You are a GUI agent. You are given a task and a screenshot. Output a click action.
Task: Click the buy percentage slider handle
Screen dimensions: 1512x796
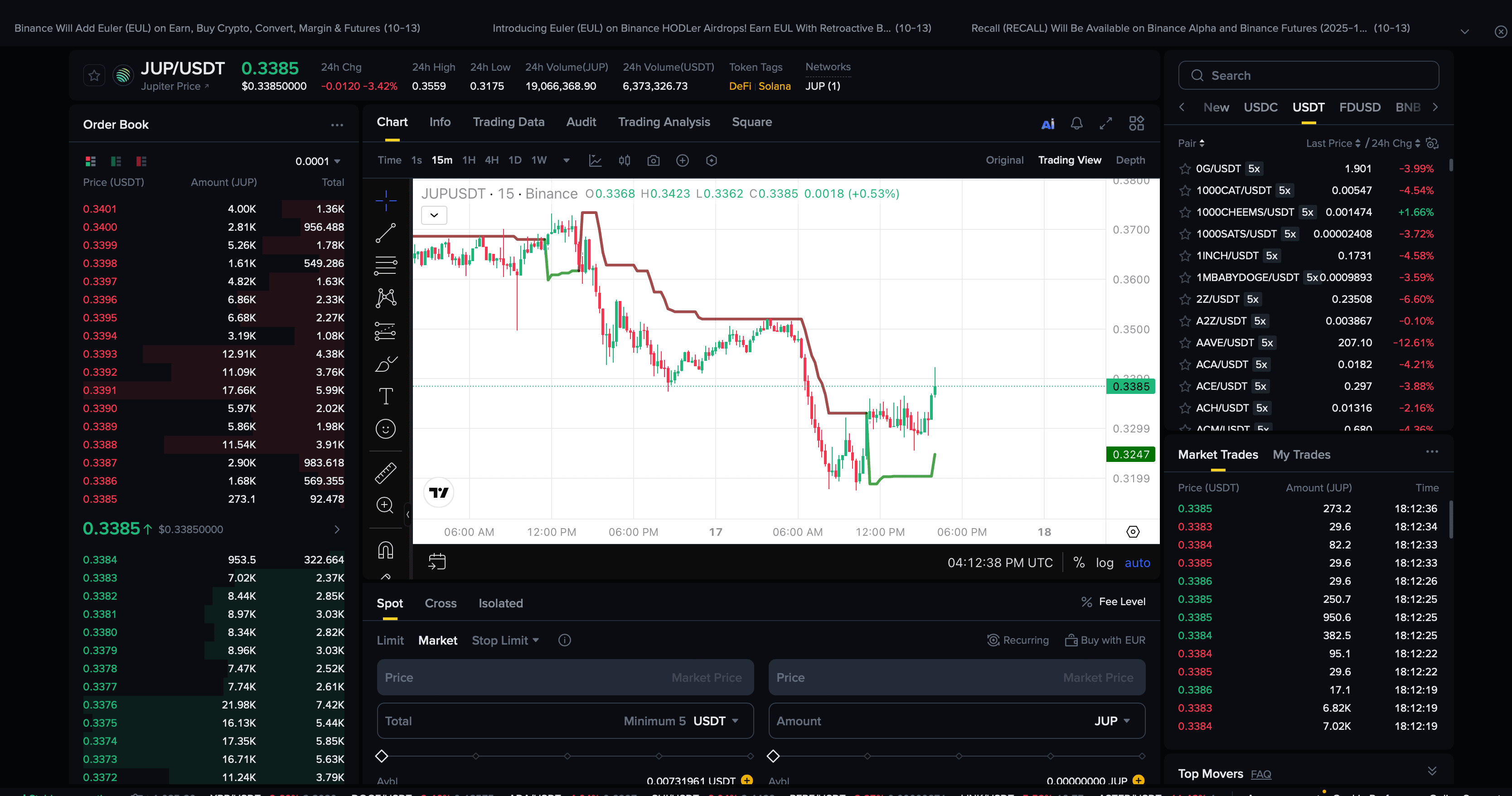(382, 756)
